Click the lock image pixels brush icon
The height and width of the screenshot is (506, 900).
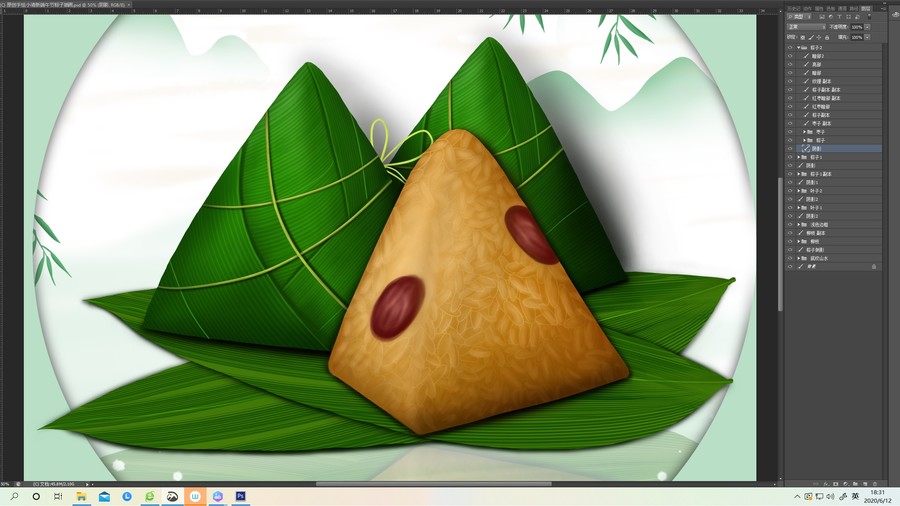pyautogui.click(x=811, y=37)
